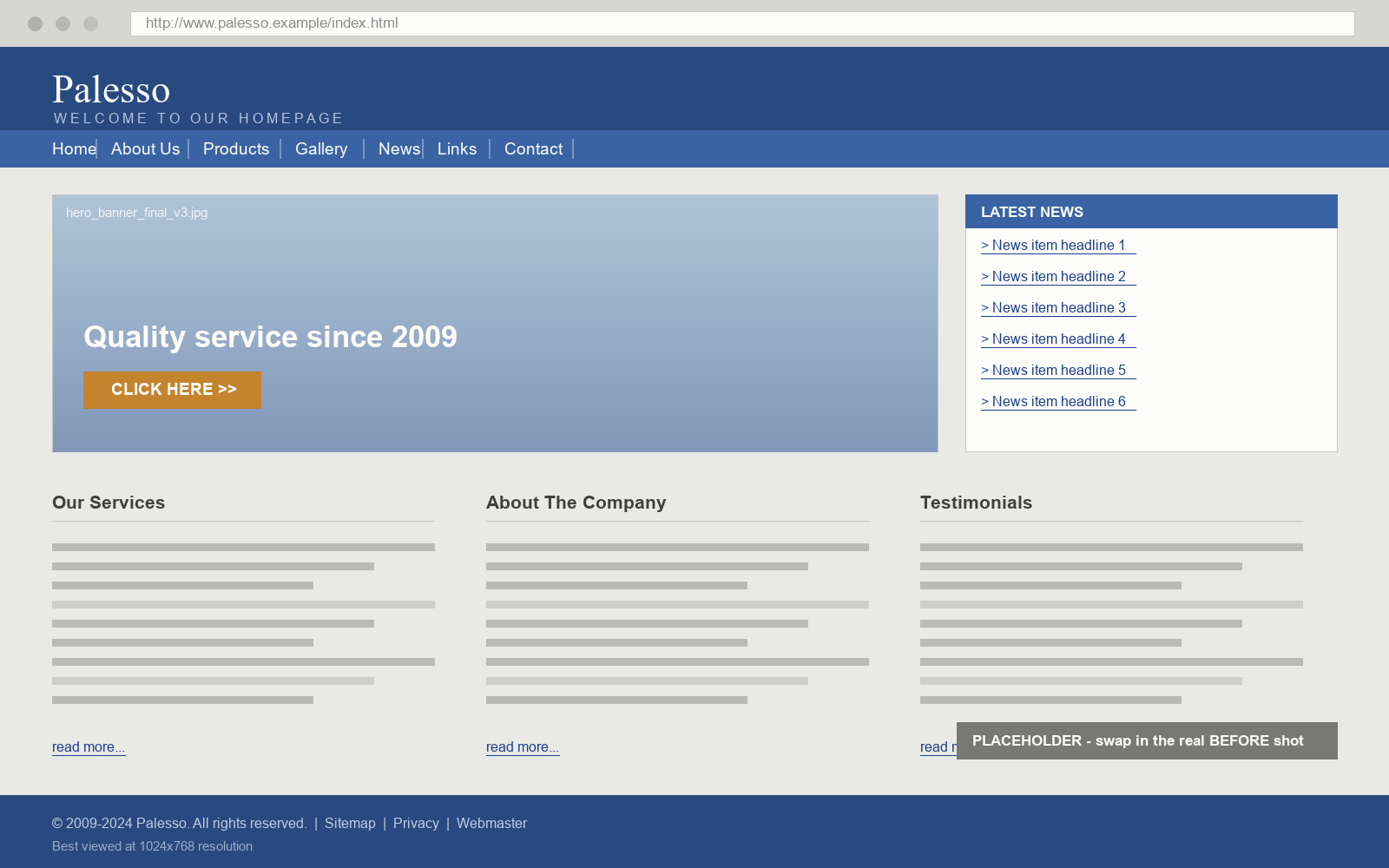Click the About The Company heading
This screenshot has width=1389, height=868.
[x=576, y=503]
